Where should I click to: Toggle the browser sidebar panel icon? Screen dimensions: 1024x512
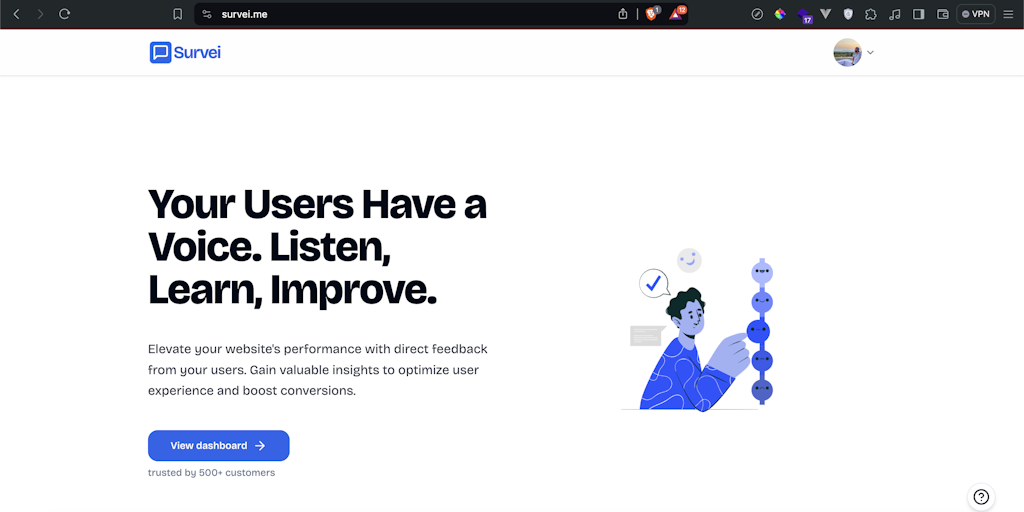tap(918, 14)
